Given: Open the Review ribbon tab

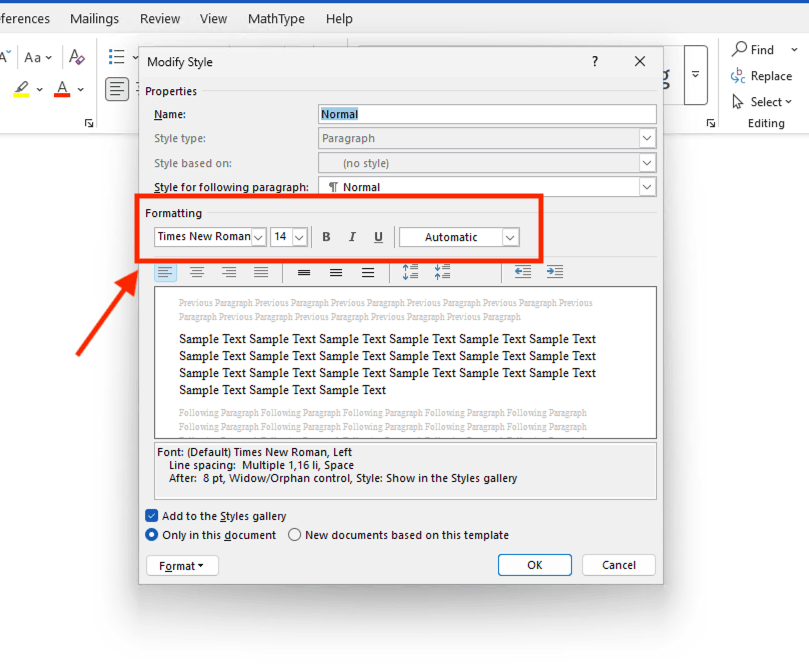Looking at the screenshot, I should tap(160, 19).
